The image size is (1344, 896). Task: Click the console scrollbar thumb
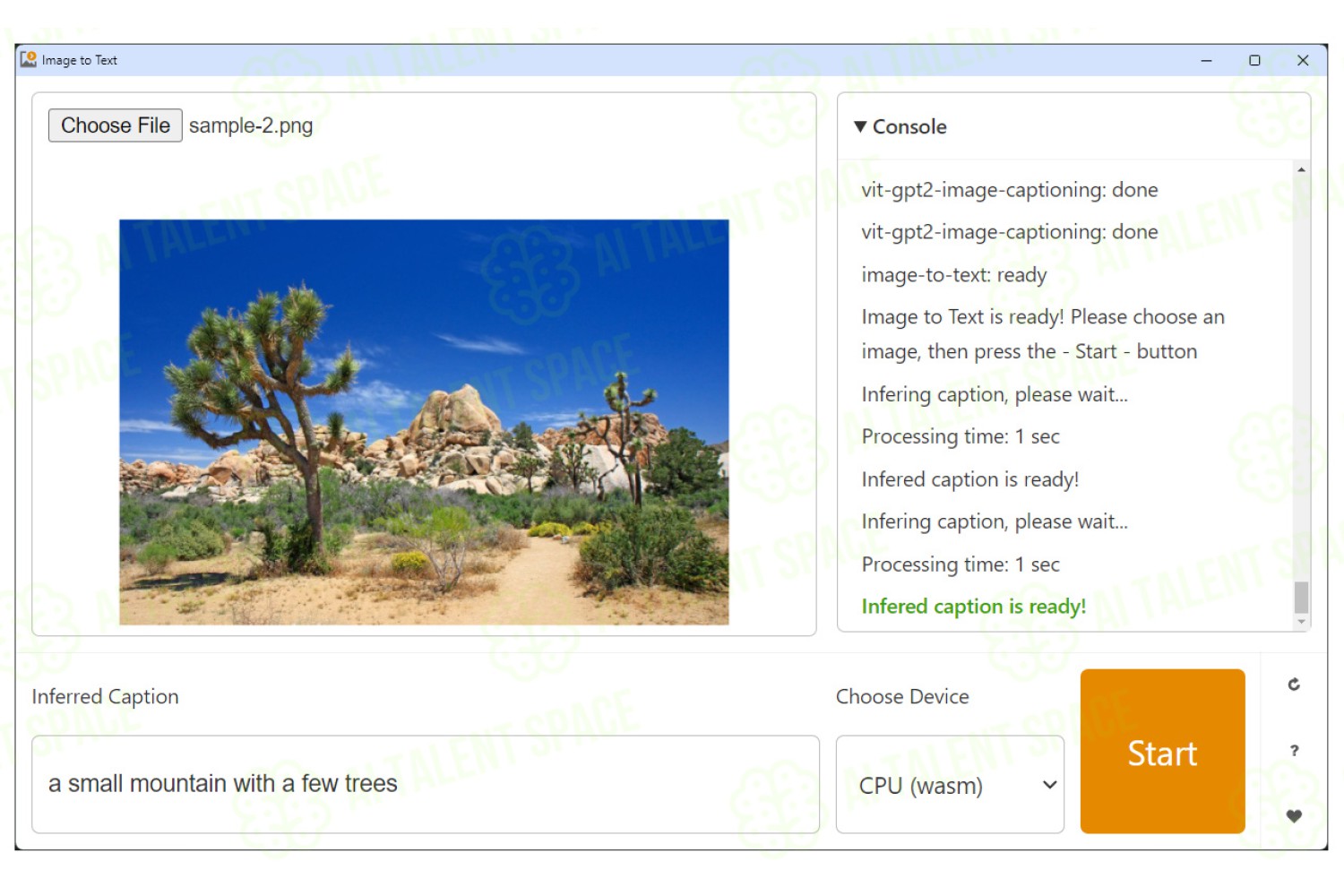point(1301,597)
